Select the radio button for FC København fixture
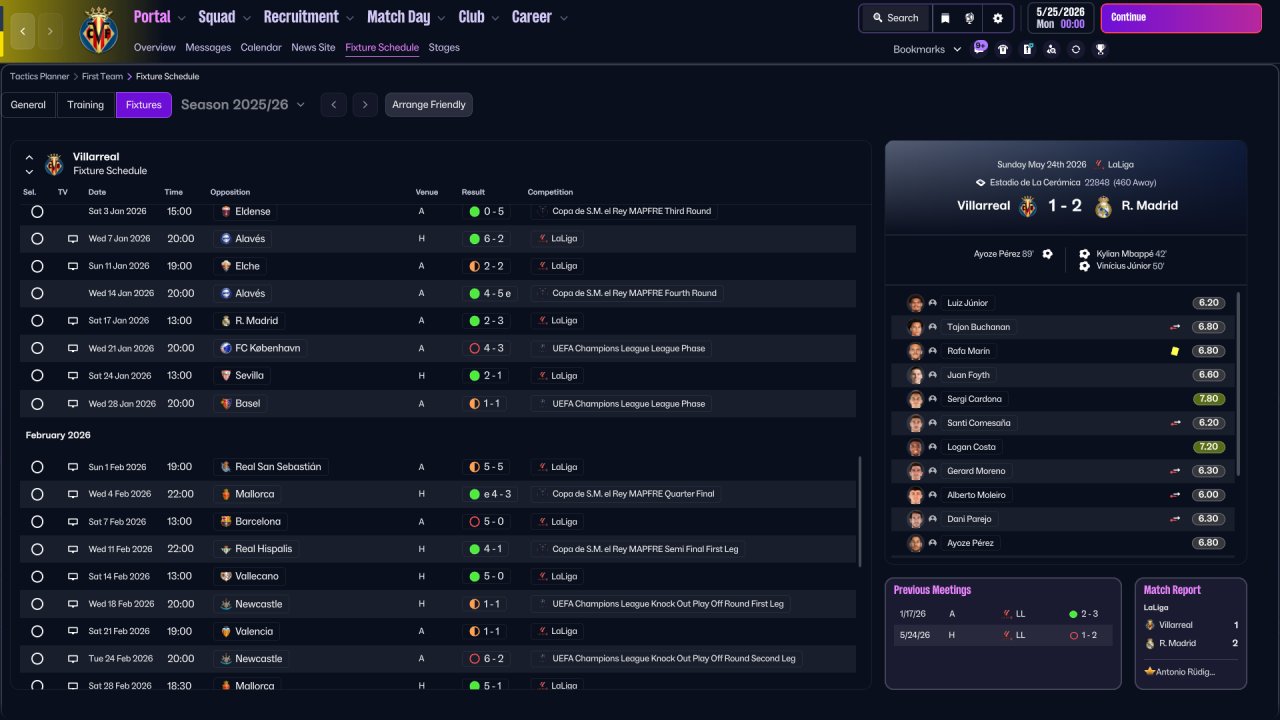Image resolution: width=1280 pixels, height=720 pixels. 37,349
